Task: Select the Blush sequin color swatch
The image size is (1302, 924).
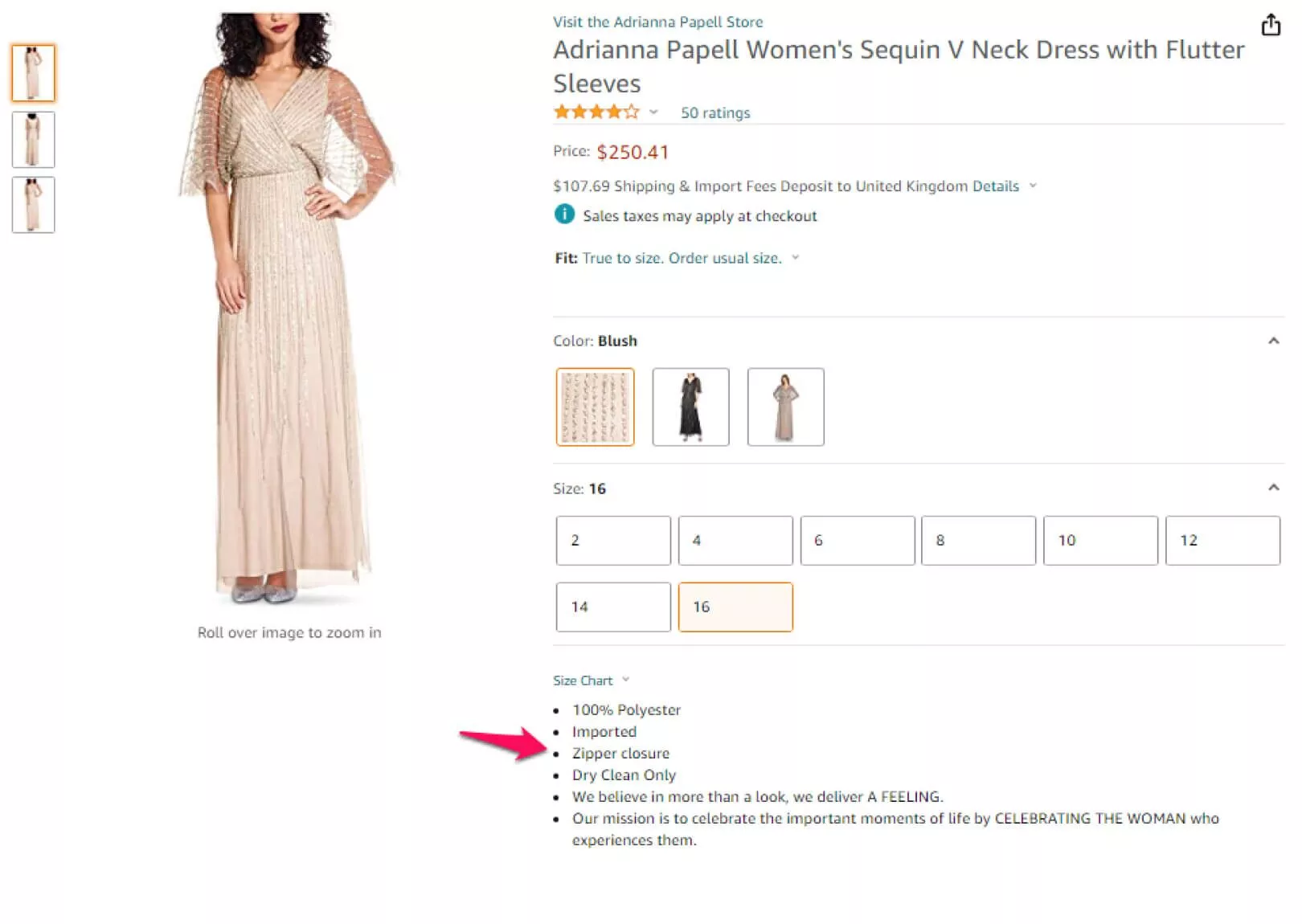Action: pos(595,407)
